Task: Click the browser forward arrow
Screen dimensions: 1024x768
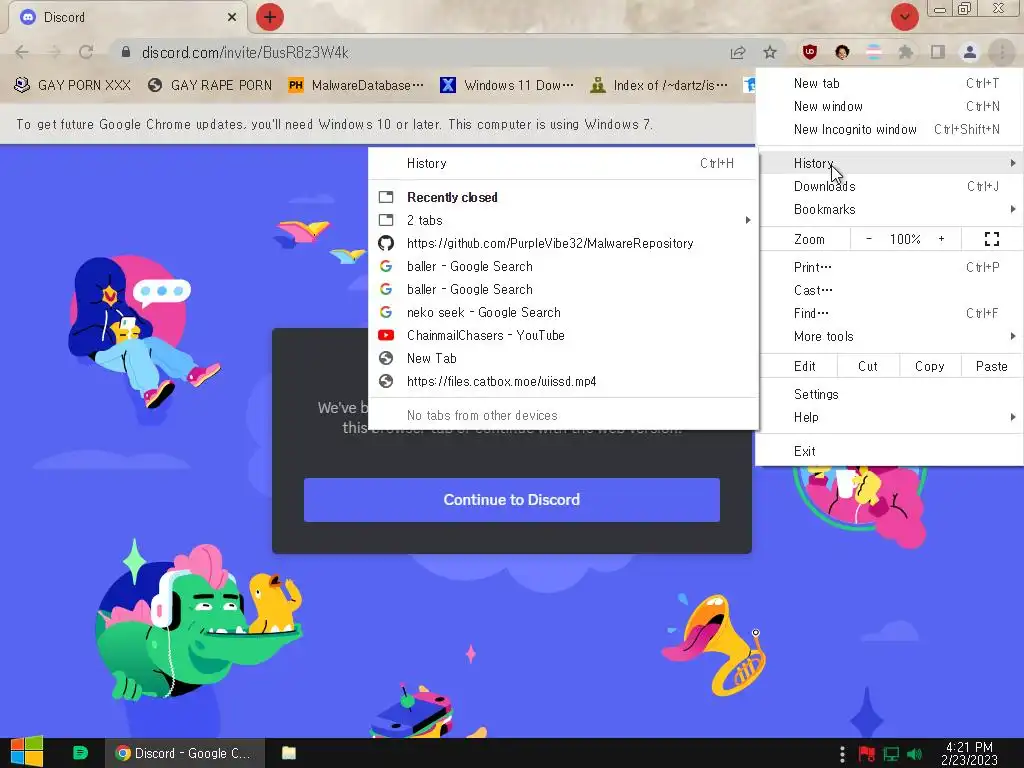Action: pos(54,52)
